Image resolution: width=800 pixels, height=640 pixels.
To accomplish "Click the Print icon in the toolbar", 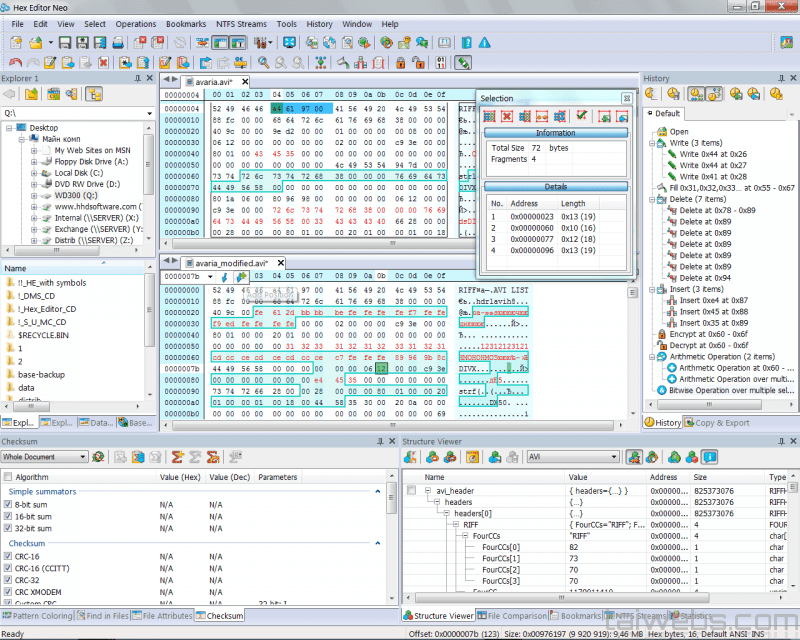I will tap(118, 43).
